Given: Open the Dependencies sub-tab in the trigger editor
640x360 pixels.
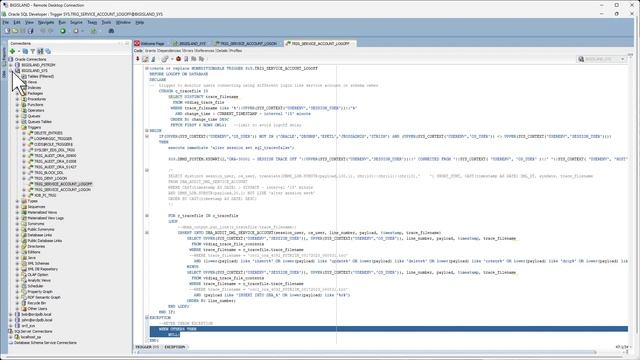Looking at the screenshot, I should pyautogui.click(x=169, y=51).
